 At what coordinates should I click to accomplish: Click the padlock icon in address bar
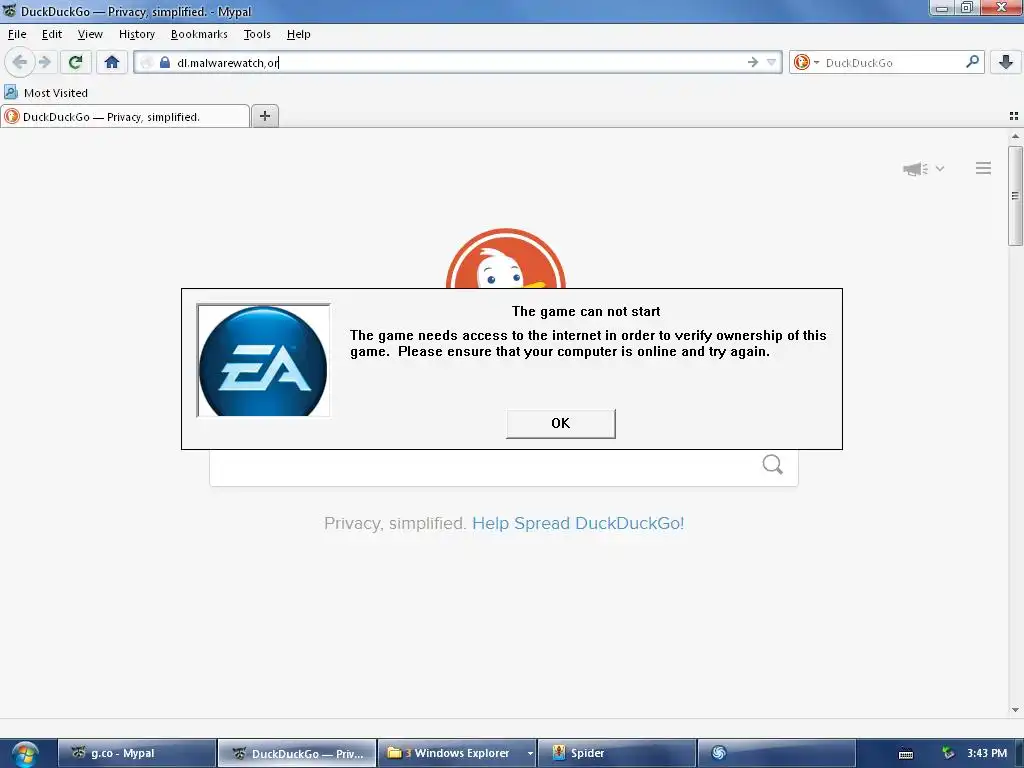pos(165,62)
